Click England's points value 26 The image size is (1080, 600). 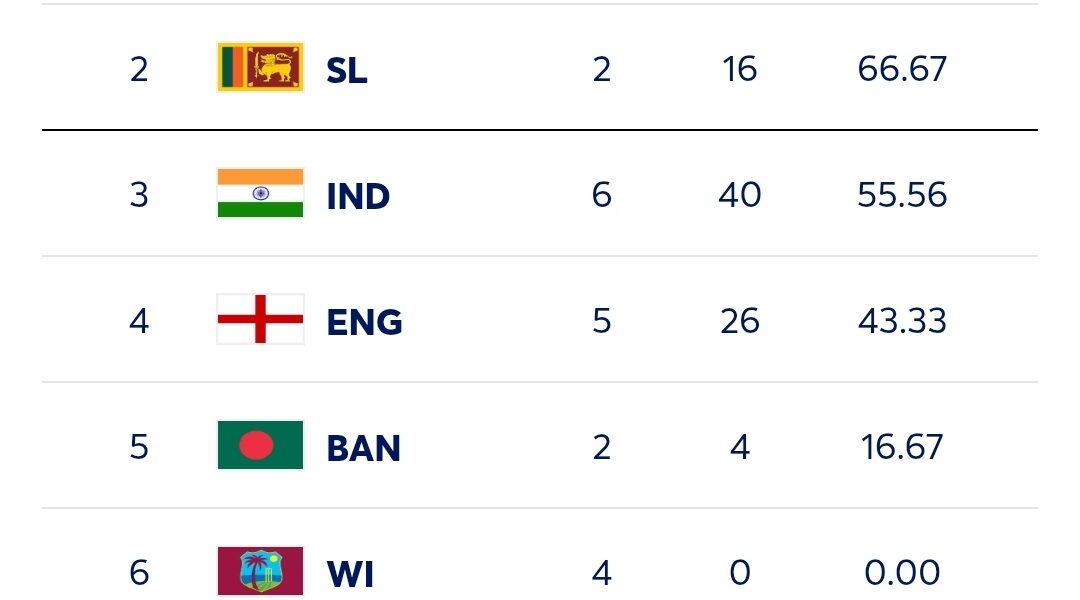point(740,321)
